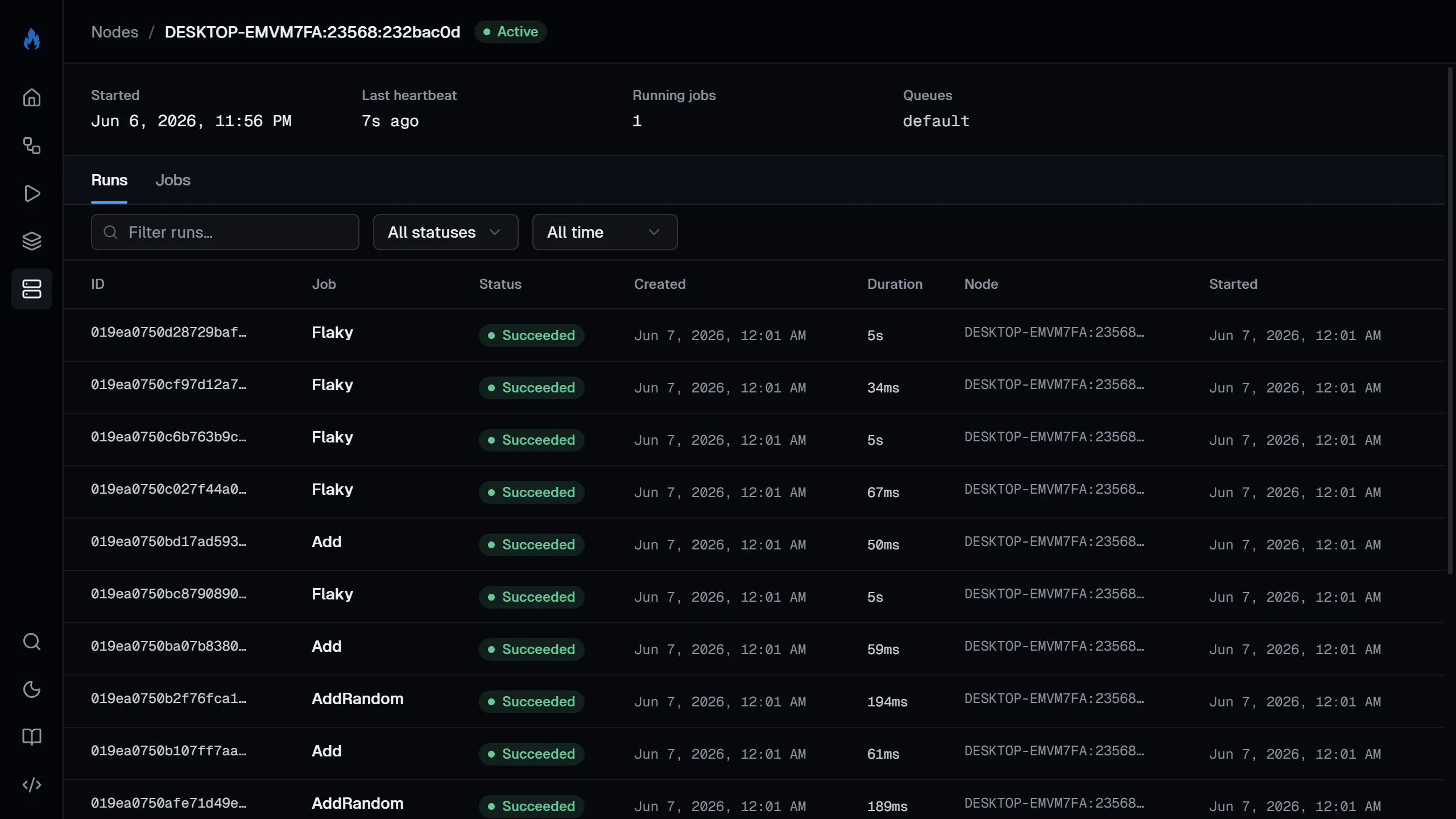Viewport: 1456px width, 819px height.
Task: Click the flame logo icon
Action: point(32,39)
